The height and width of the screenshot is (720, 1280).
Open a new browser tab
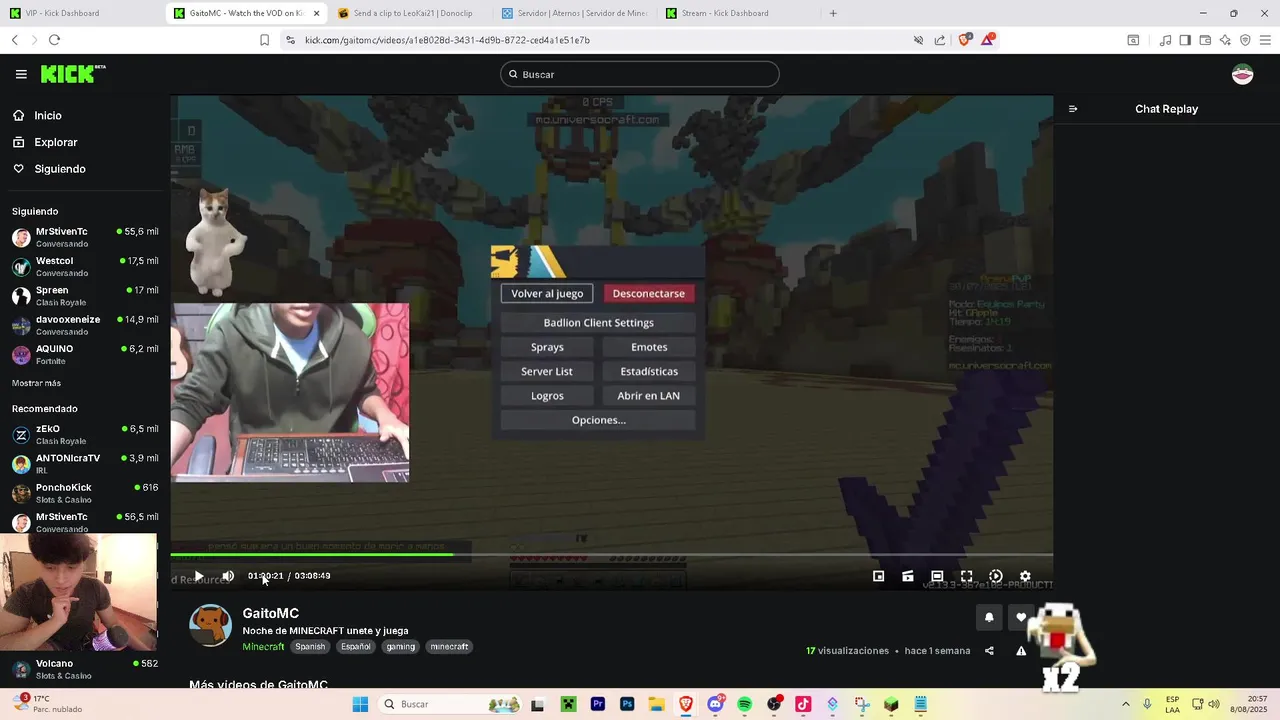833,13
